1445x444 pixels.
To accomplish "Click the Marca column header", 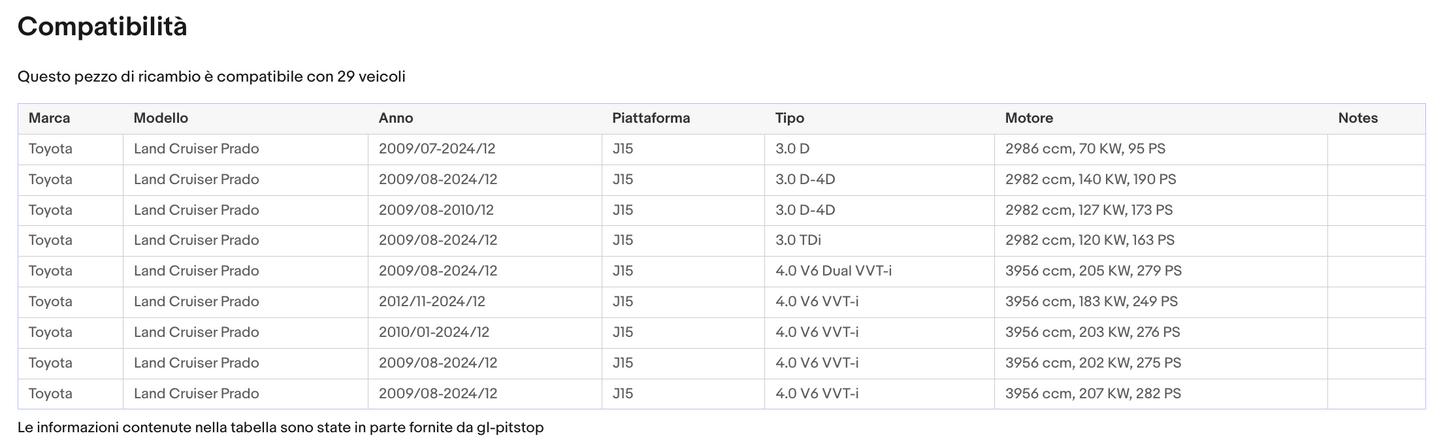I will 49,118.
